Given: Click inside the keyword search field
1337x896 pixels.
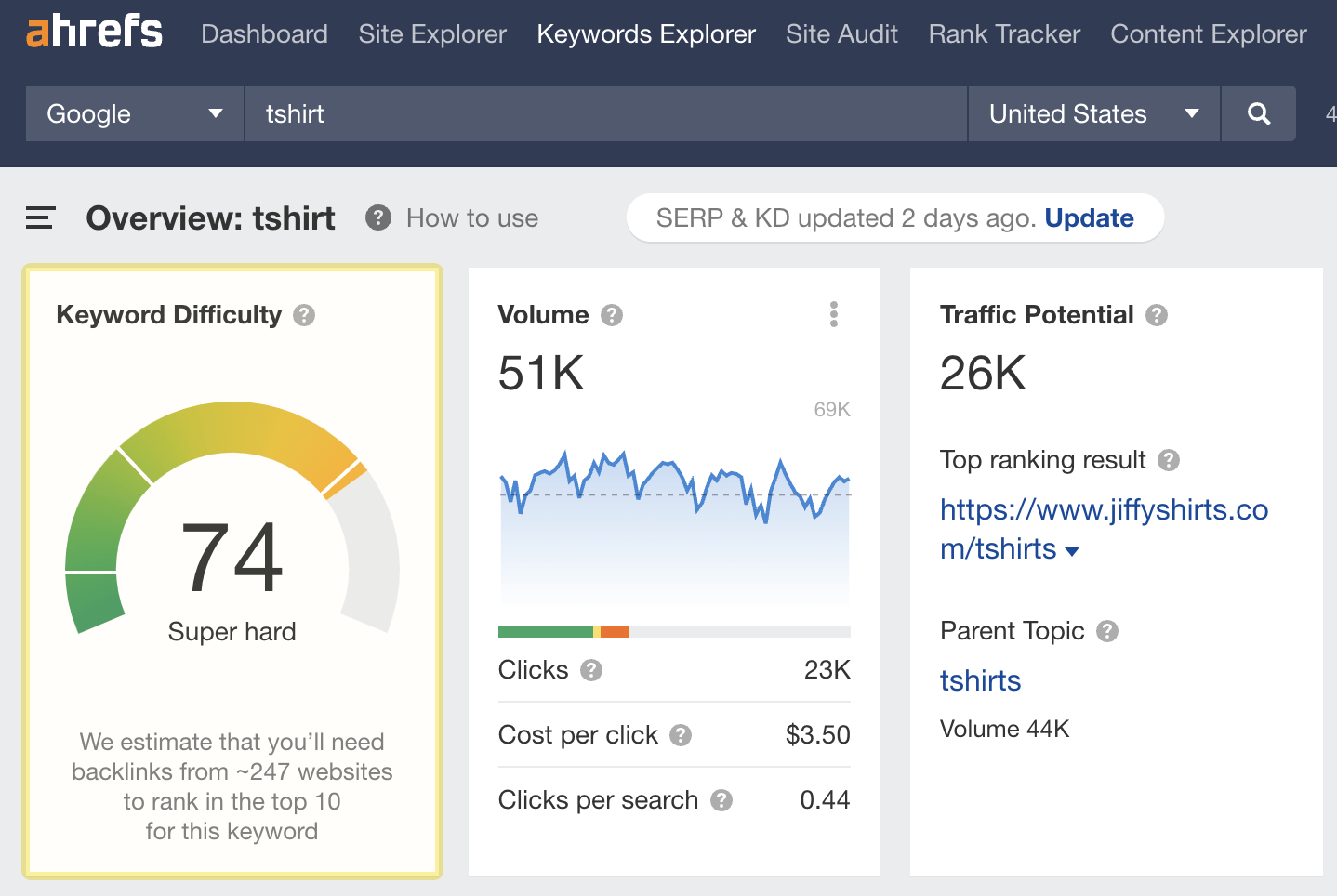Looking at the screenshot, I should point(604,113).
